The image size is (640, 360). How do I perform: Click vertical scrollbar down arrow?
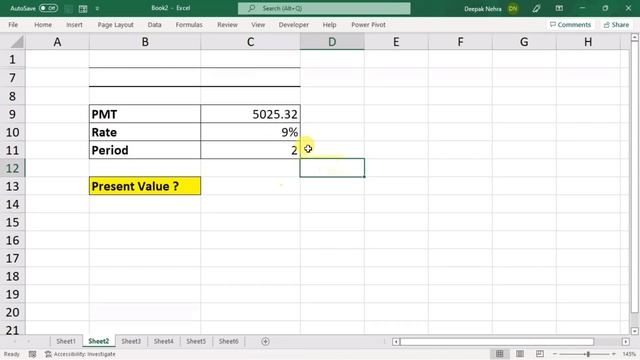pos(634,331)
